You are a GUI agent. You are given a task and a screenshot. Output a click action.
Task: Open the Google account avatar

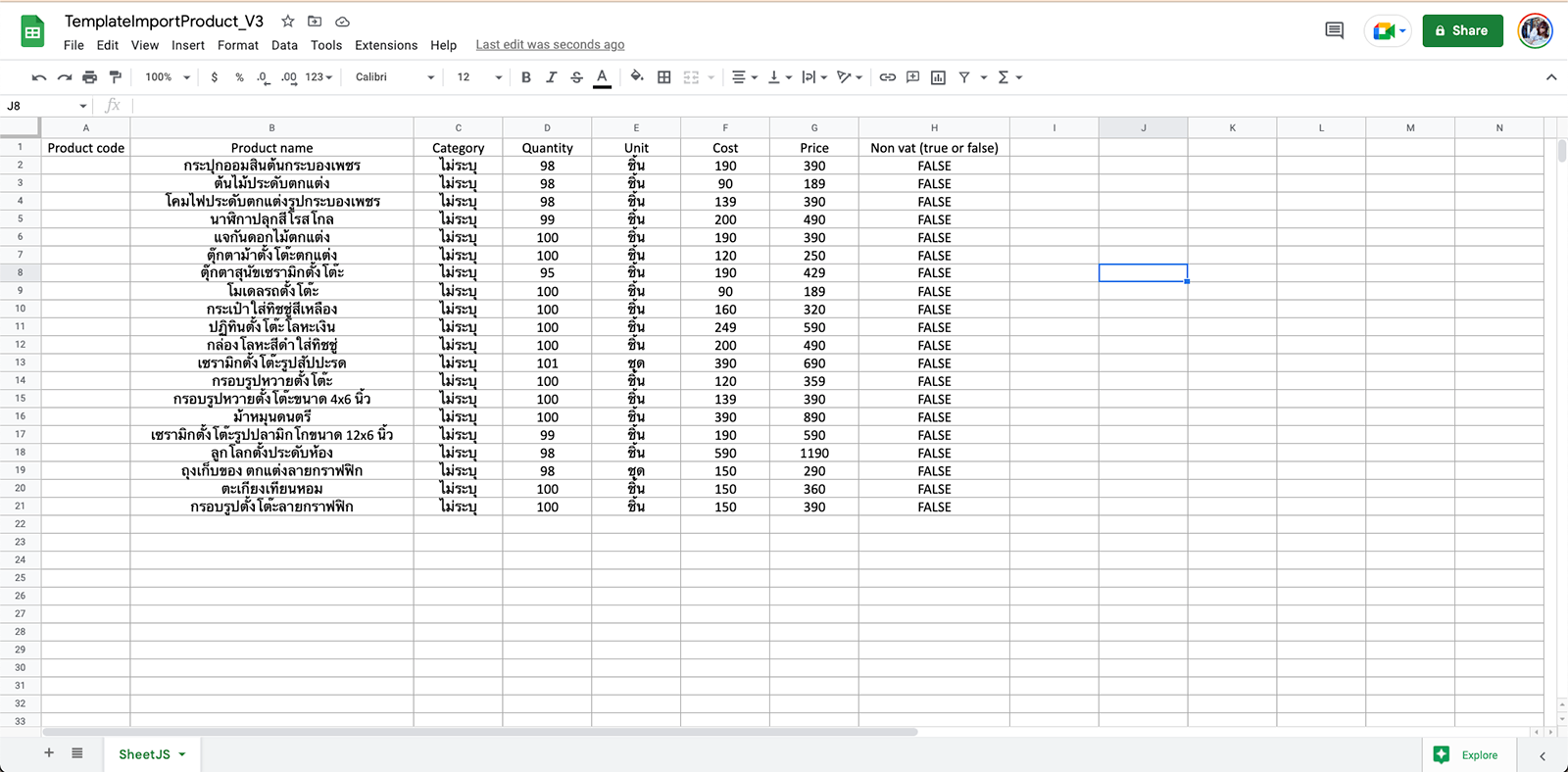1536,30
